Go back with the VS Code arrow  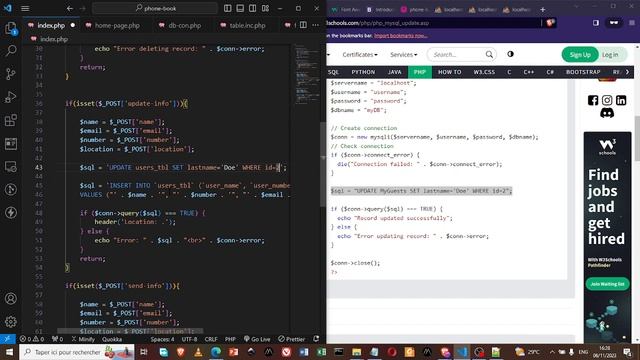pos(70,8)
